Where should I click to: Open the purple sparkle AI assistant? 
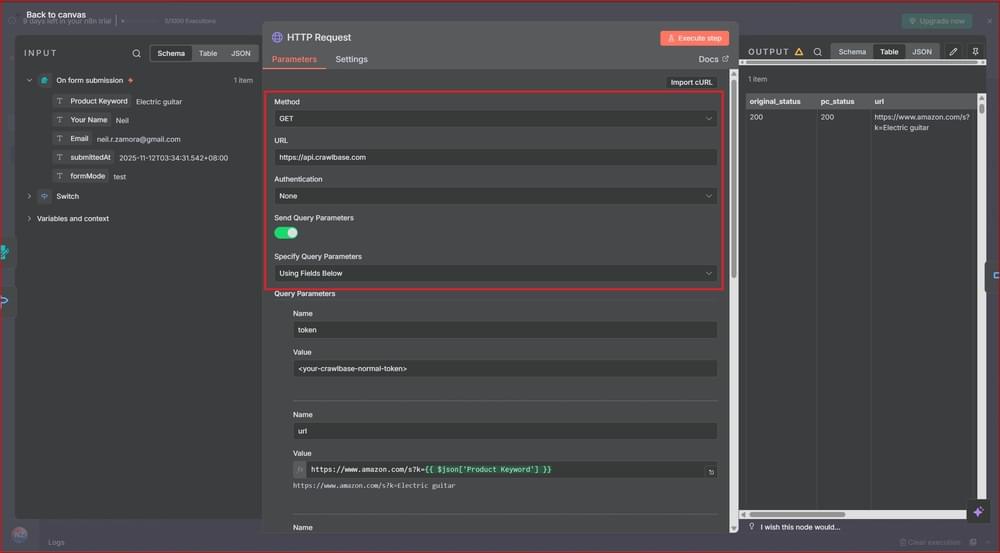pyautogui.click(x=978, y=511)
